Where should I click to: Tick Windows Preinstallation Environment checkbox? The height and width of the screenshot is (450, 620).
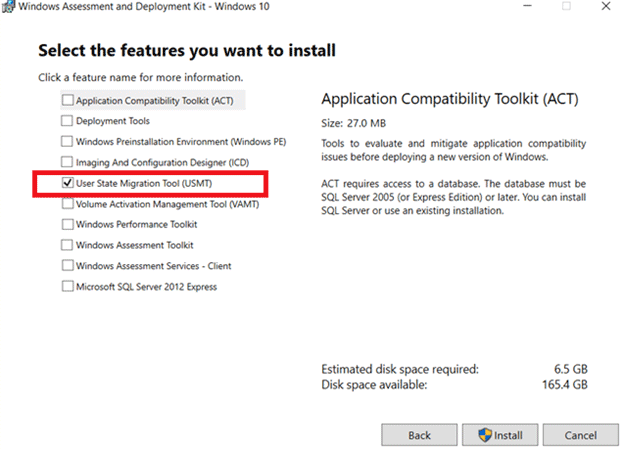pyautogui.click(x=67, y=141)
